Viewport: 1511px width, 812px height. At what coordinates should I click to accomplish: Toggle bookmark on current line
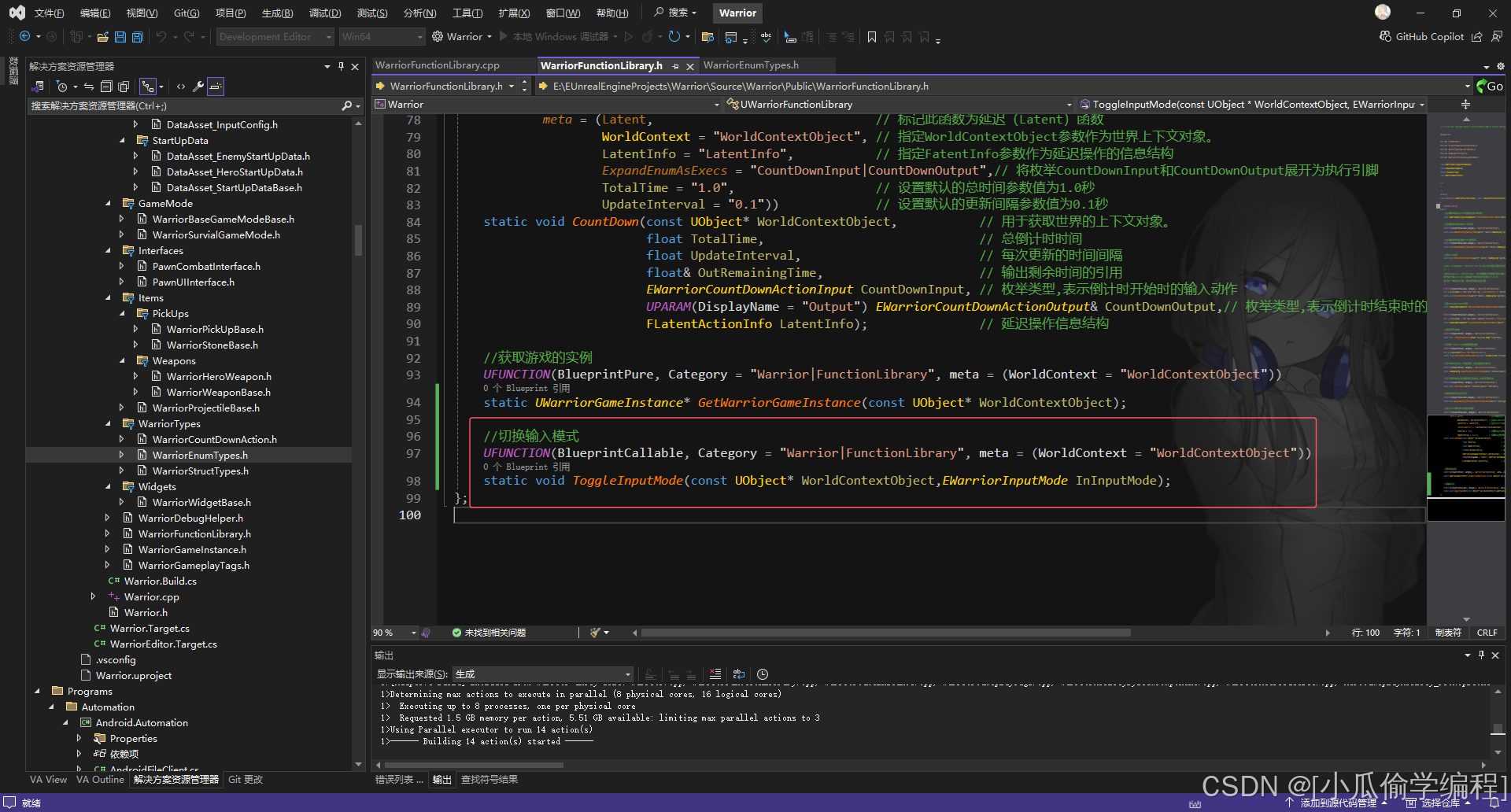tap(872, 37)
